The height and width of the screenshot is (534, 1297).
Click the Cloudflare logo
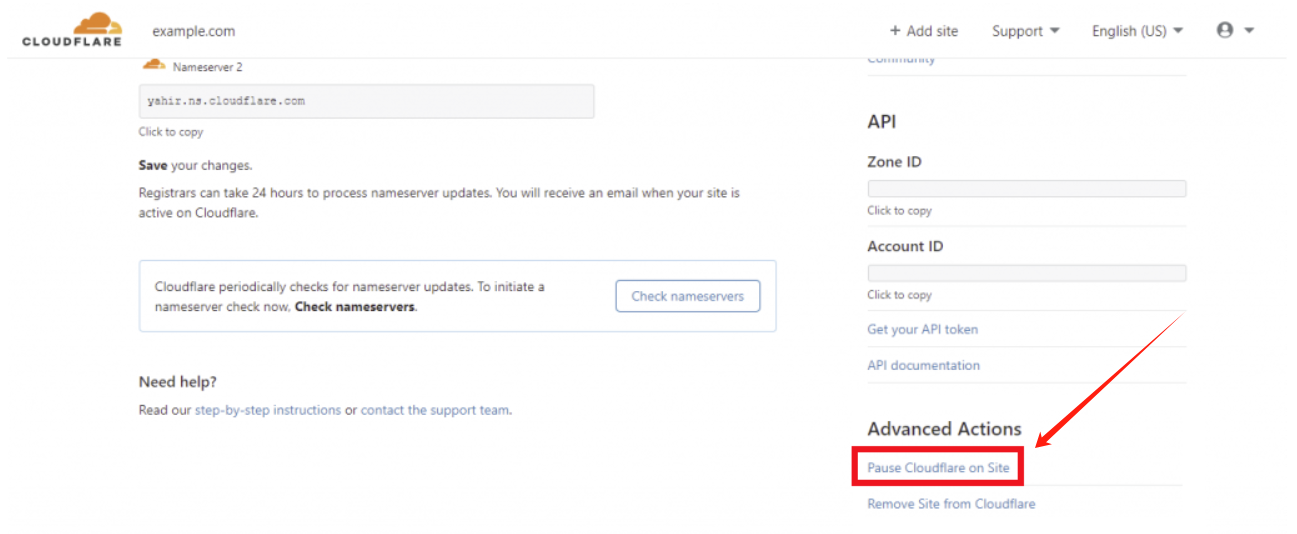click(72, 30)
